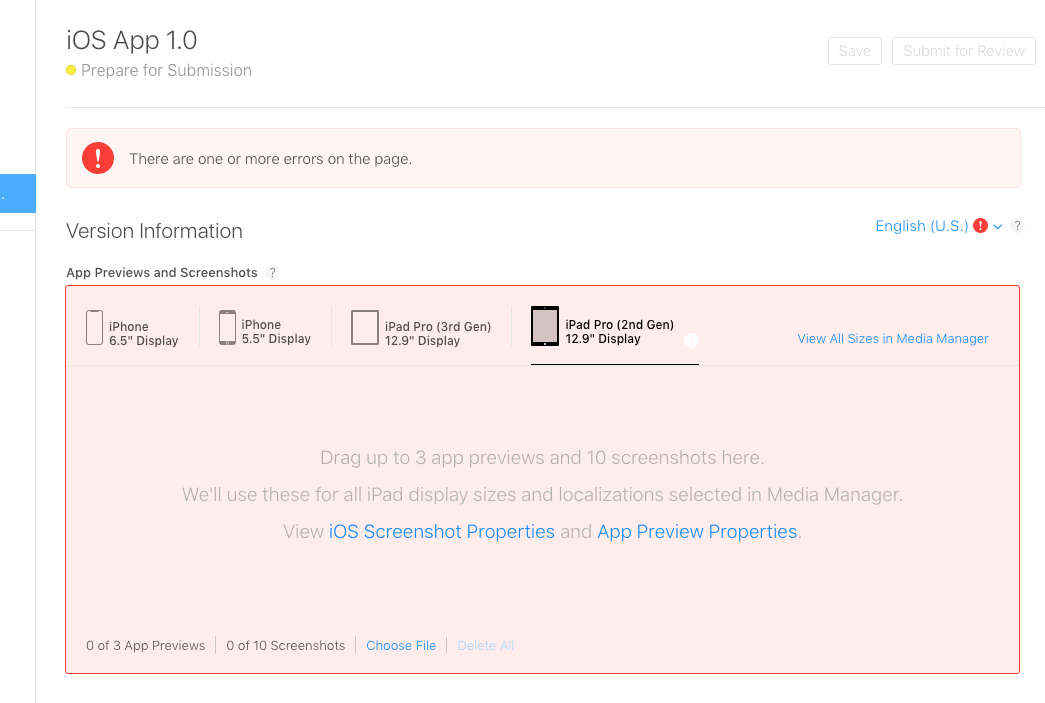Image resolution: width=1045 pixels, height=703 pixels.
Task: Click the red error badge beside English (U.S.)
Action: point(981,226)
